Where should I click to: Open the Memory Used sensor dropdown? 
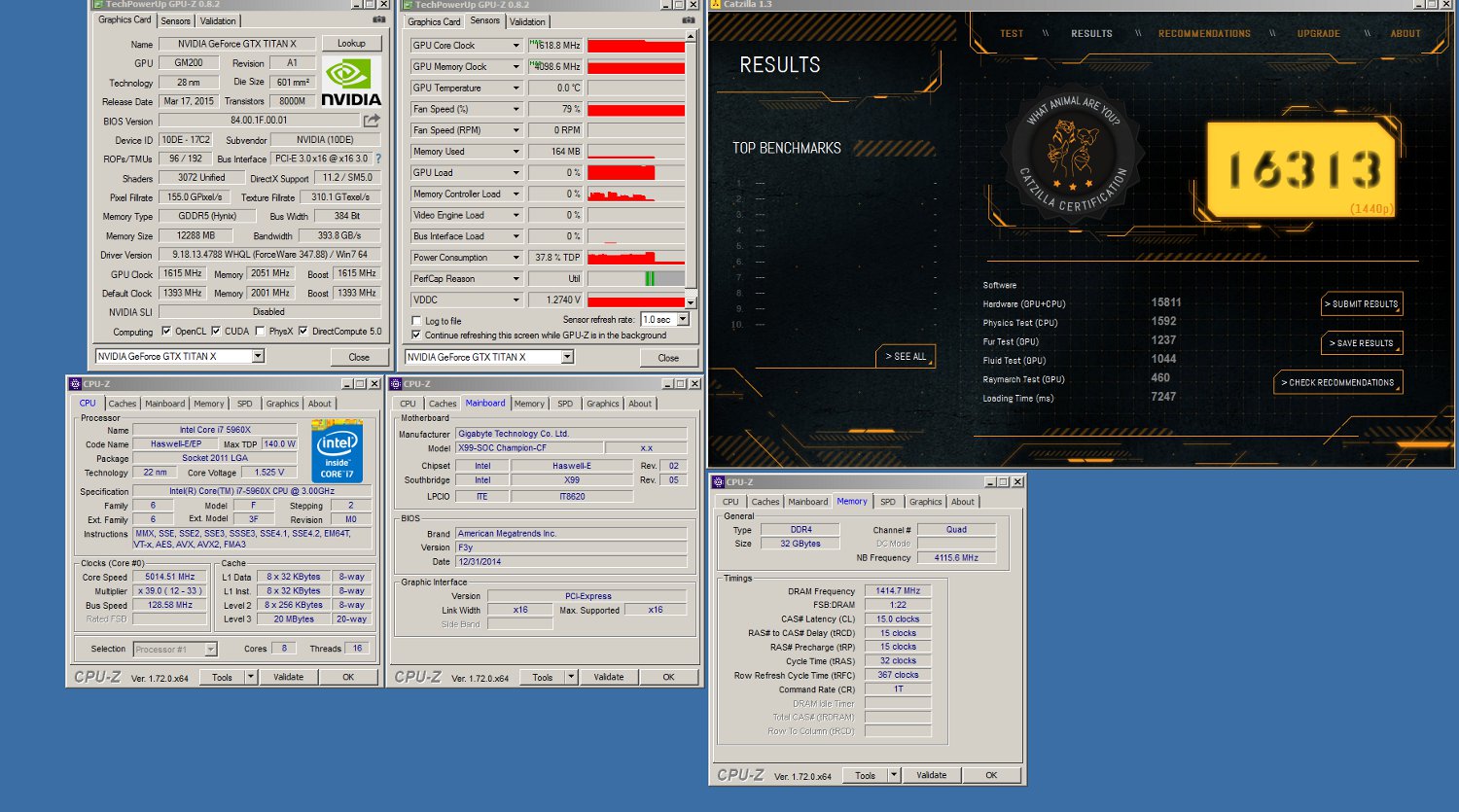click(516, 152)
